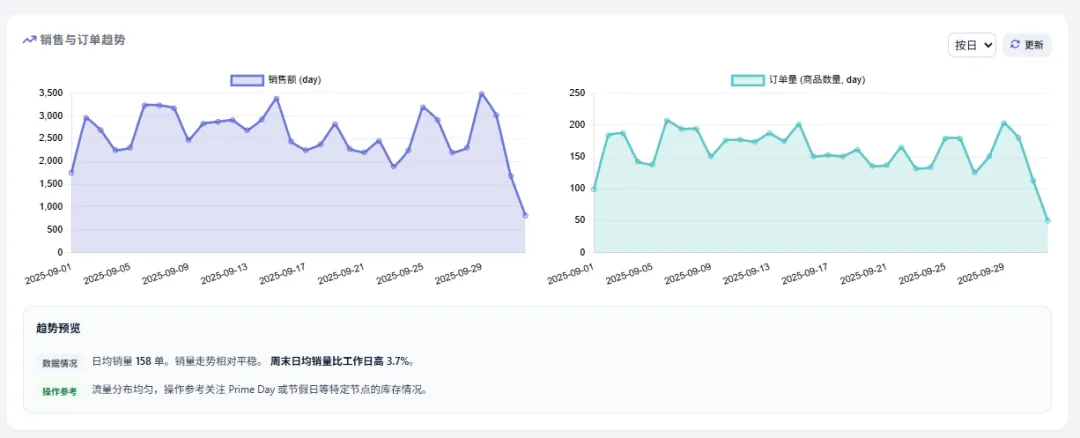Screen dimensions: 1080x438
Task: Open the 按日 time granularity dropdown
Action: click(x=971, y=45)
